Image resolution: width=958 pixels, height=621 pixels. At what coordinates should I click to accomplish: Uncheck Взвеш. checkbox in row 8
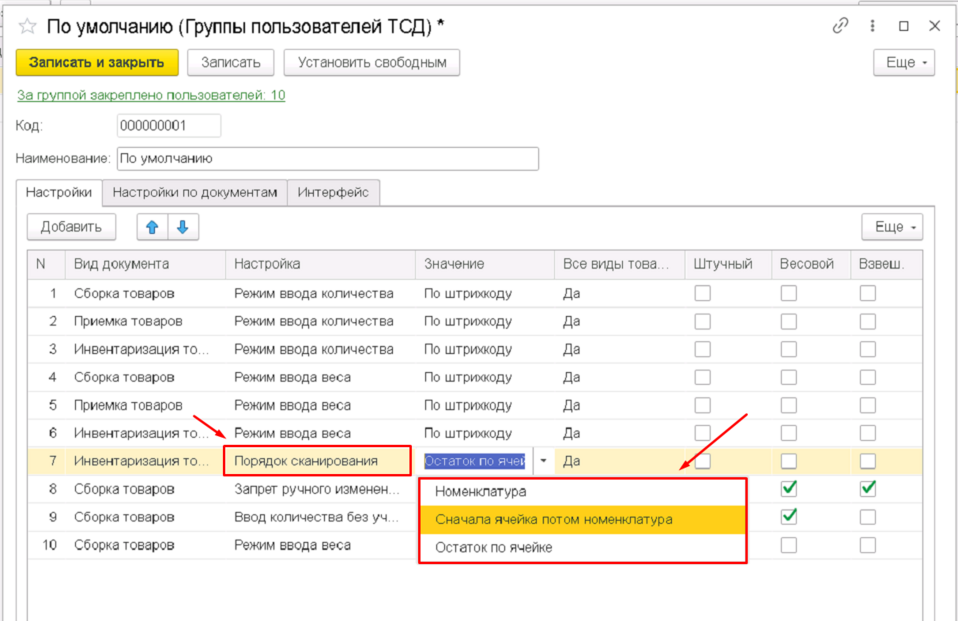pos(867,489)
